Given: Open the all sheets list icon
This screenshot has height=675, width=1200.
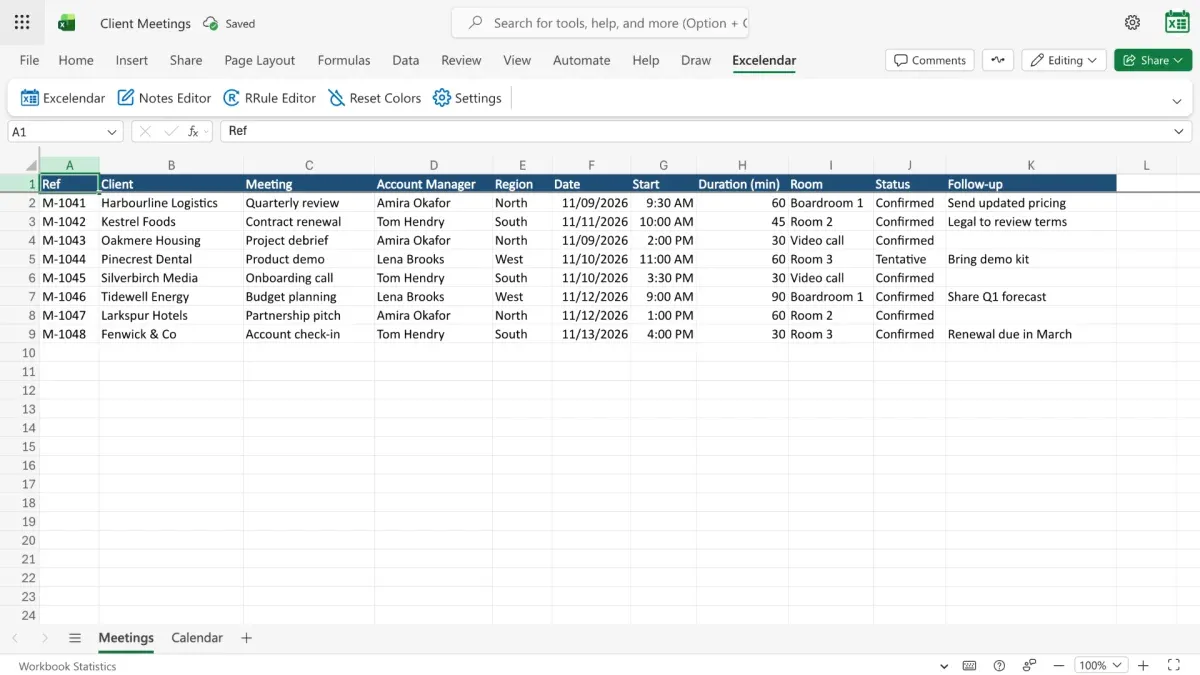Looking at the screenshot, I should point(75,638).
